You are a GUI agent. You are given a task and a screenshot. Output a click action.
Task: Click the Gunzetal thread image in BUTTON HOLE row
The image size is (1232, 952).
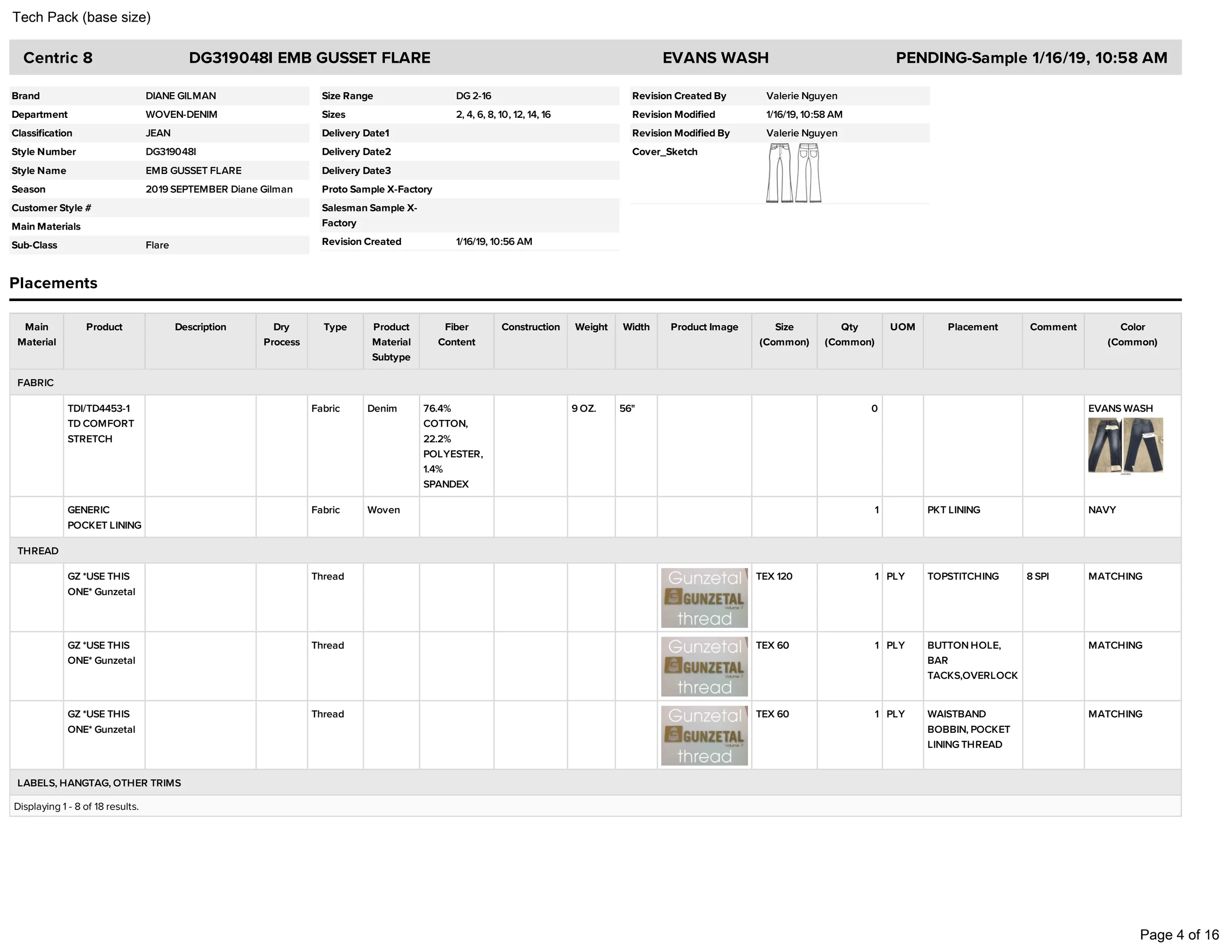pos(705,667)
